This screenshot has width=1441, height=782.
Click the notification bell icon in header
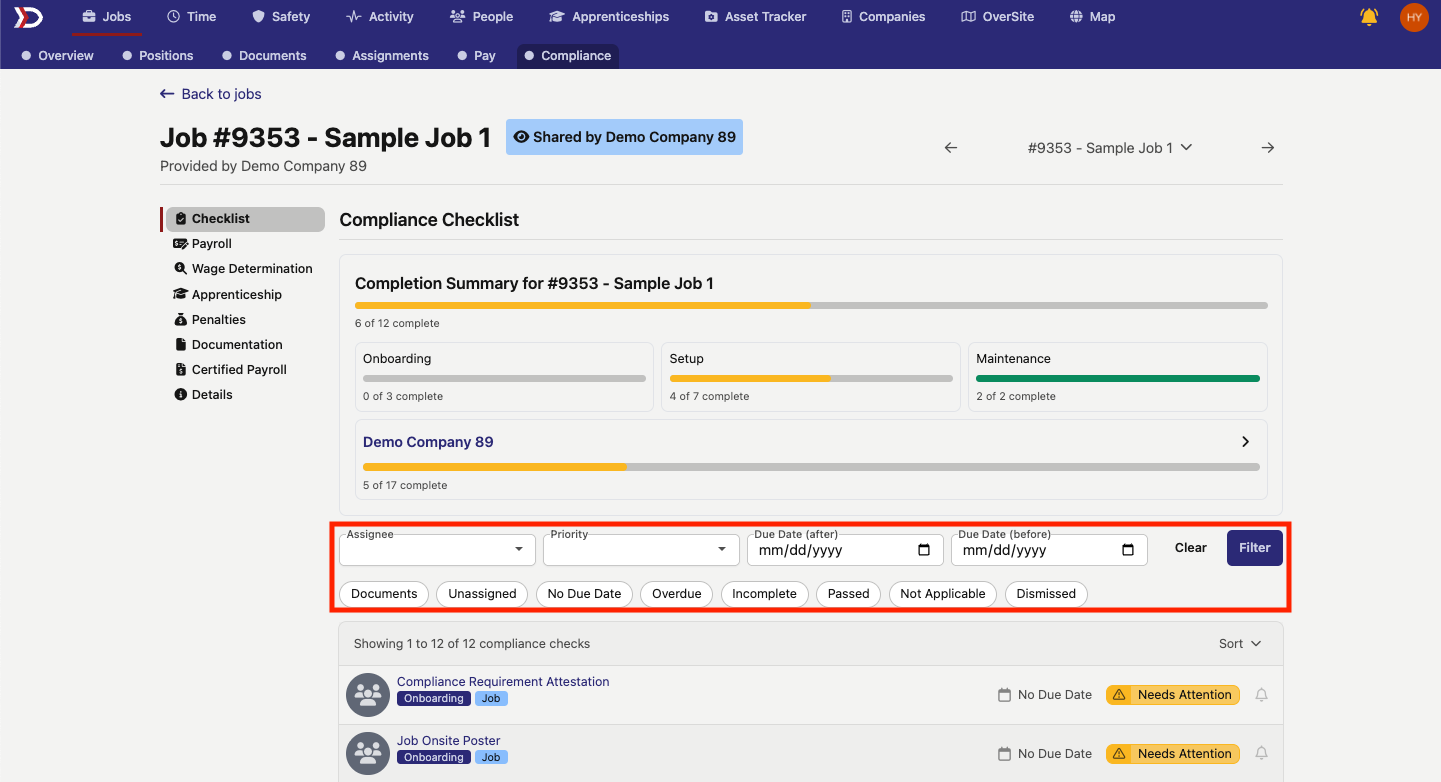(x=1369, y=17)
